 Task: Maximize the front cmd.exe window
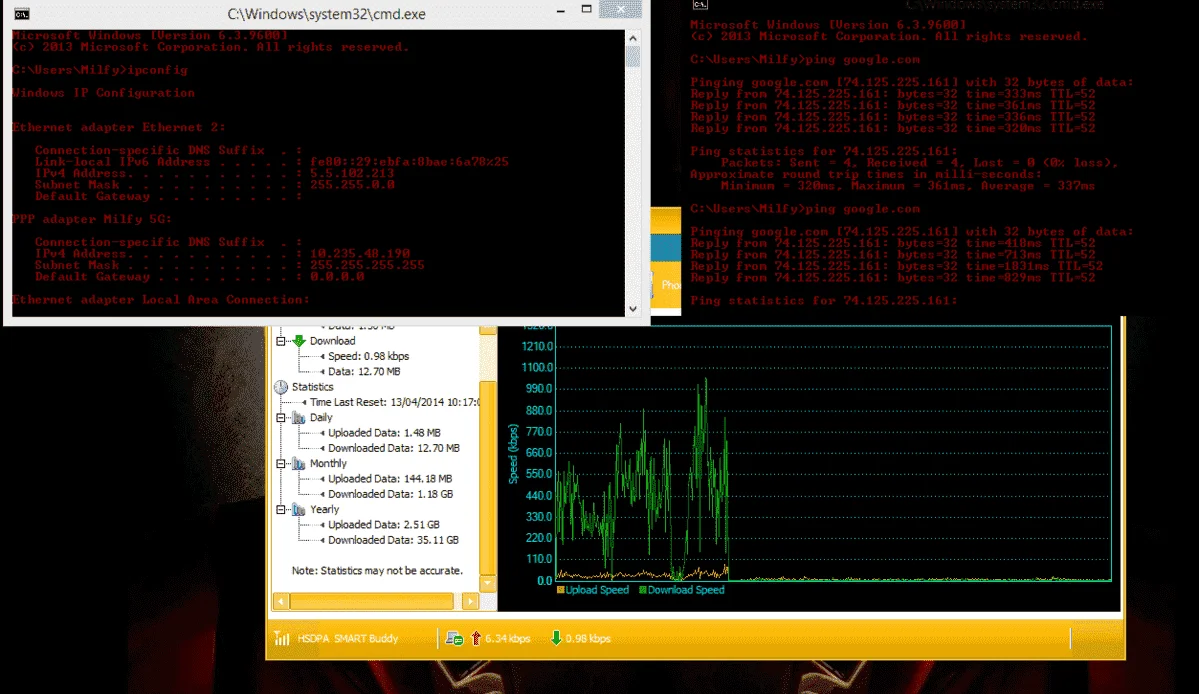587,10
